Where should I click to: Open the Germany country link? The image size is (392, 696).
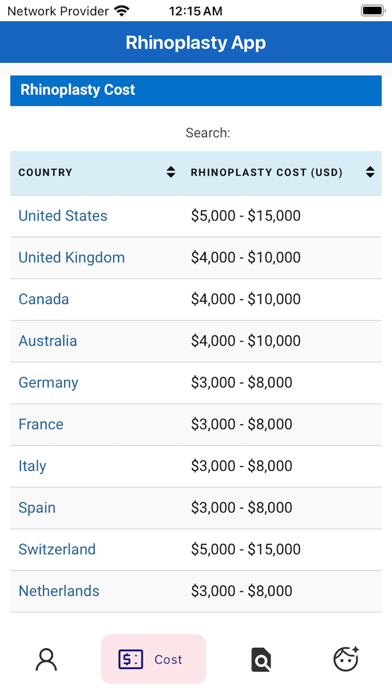point(48,383)
